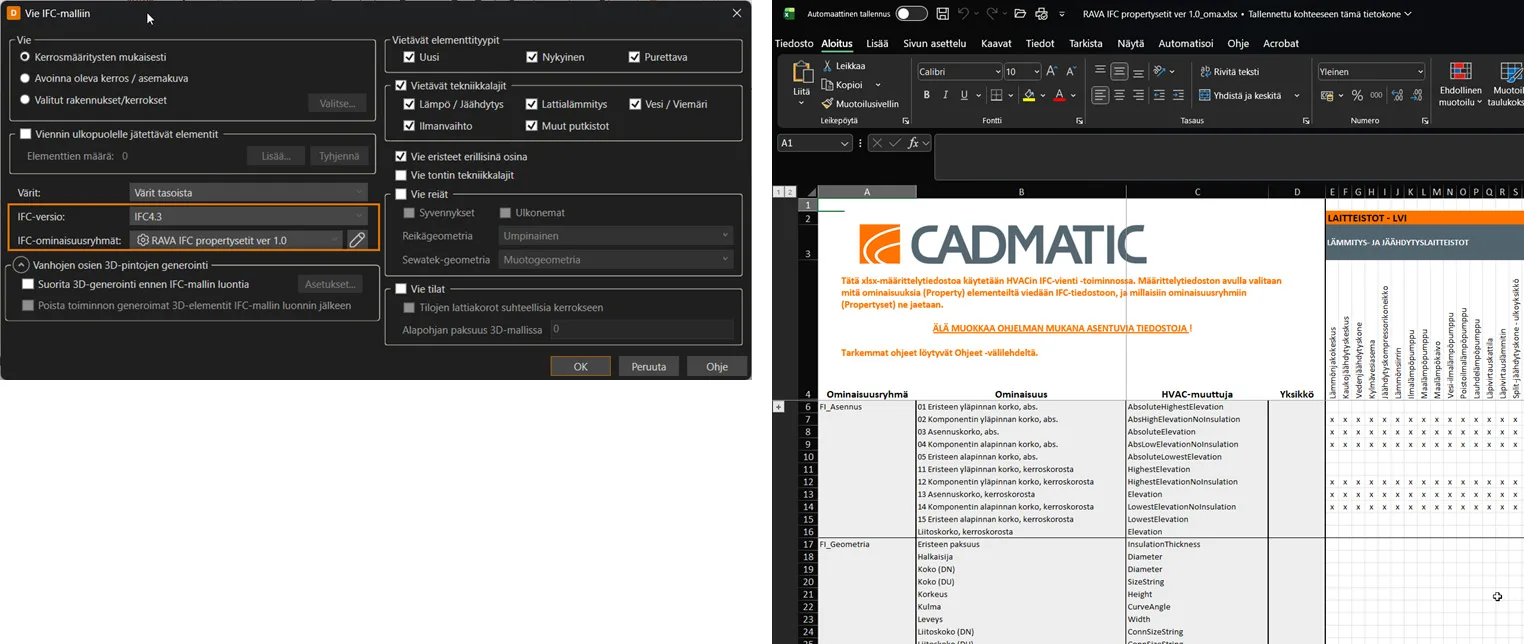Screen dimensions: 1524x644
Task: Uncheck the Lattialämmitys checkbox
Action: tap(532, 104)
